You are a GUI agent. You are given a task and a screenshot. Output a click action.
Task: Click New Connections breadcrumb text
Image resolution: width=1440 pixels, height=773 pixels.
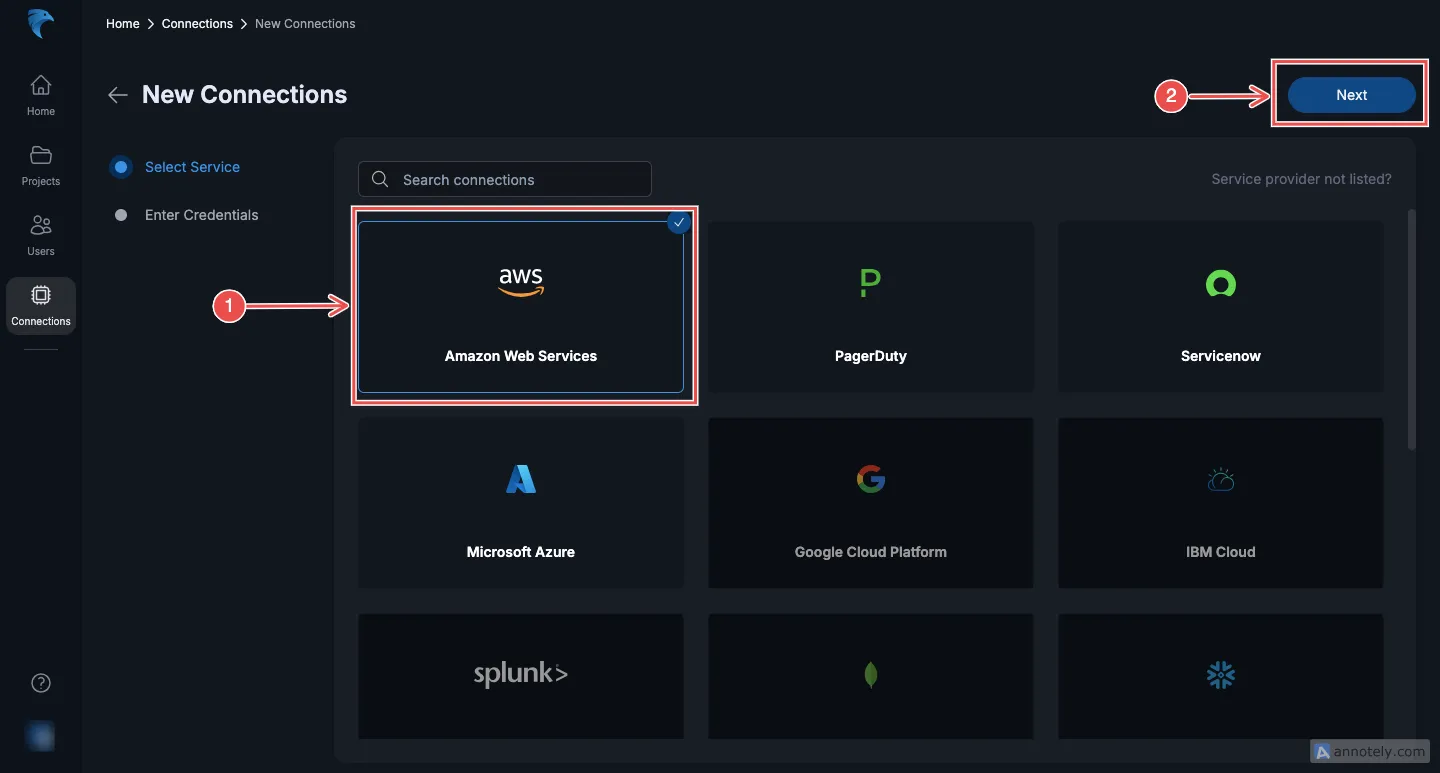click(305, 23)
